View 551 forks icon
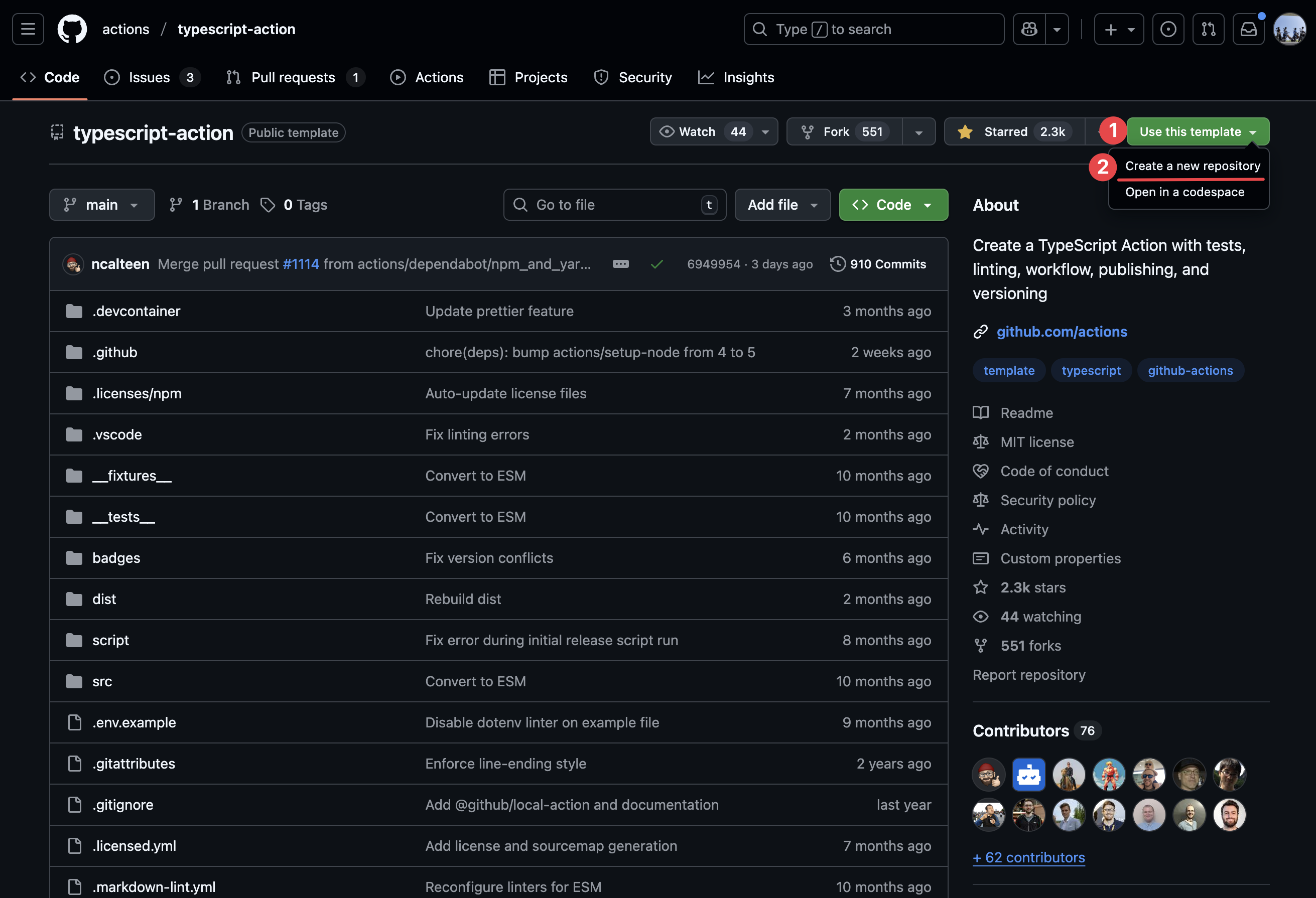 click(981, 646)
